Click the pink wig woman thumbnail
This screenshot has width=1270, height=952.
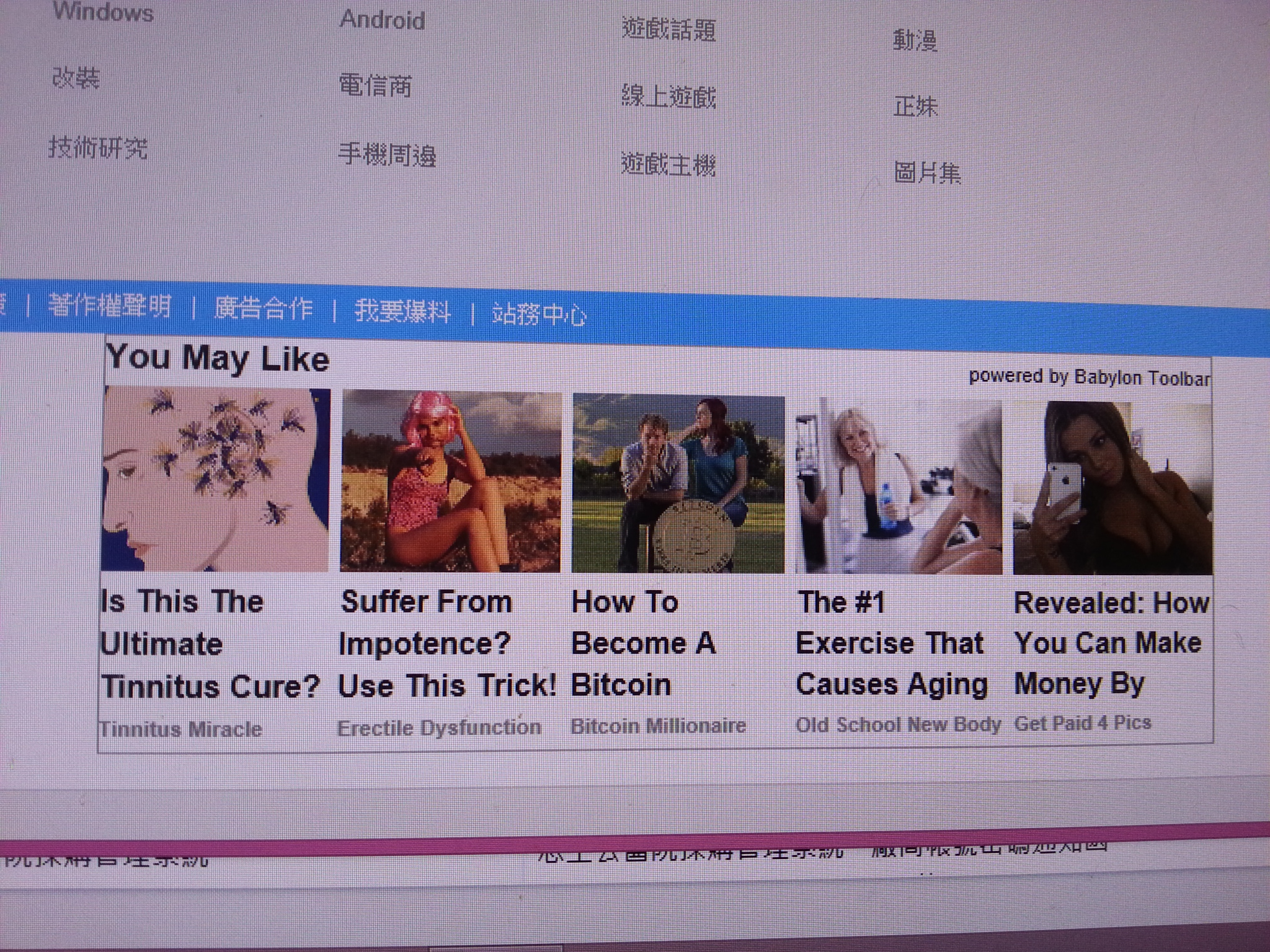click(x=451, y=482)
